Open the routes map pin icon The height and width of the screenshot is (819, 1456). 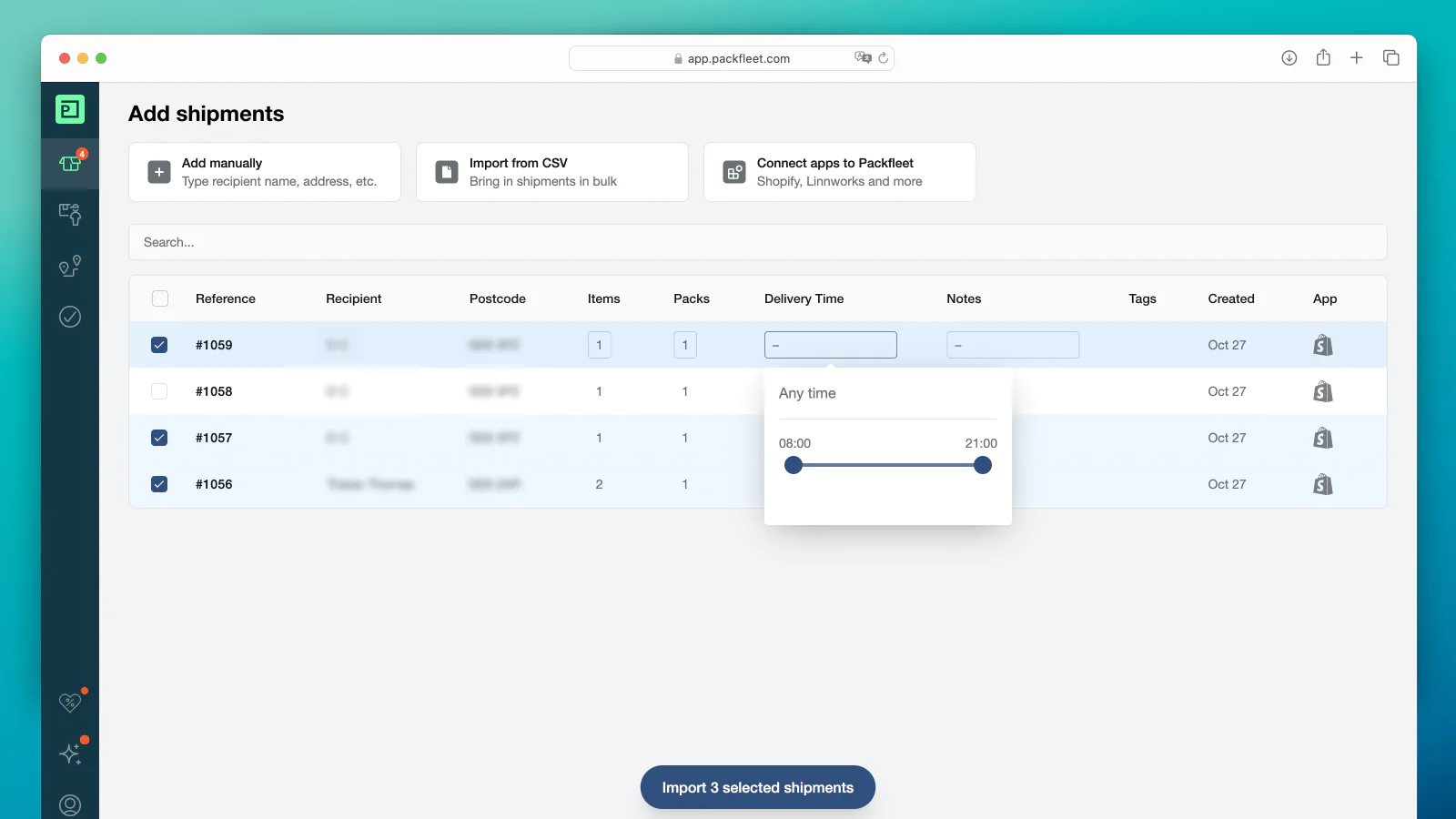pos(70,266)
